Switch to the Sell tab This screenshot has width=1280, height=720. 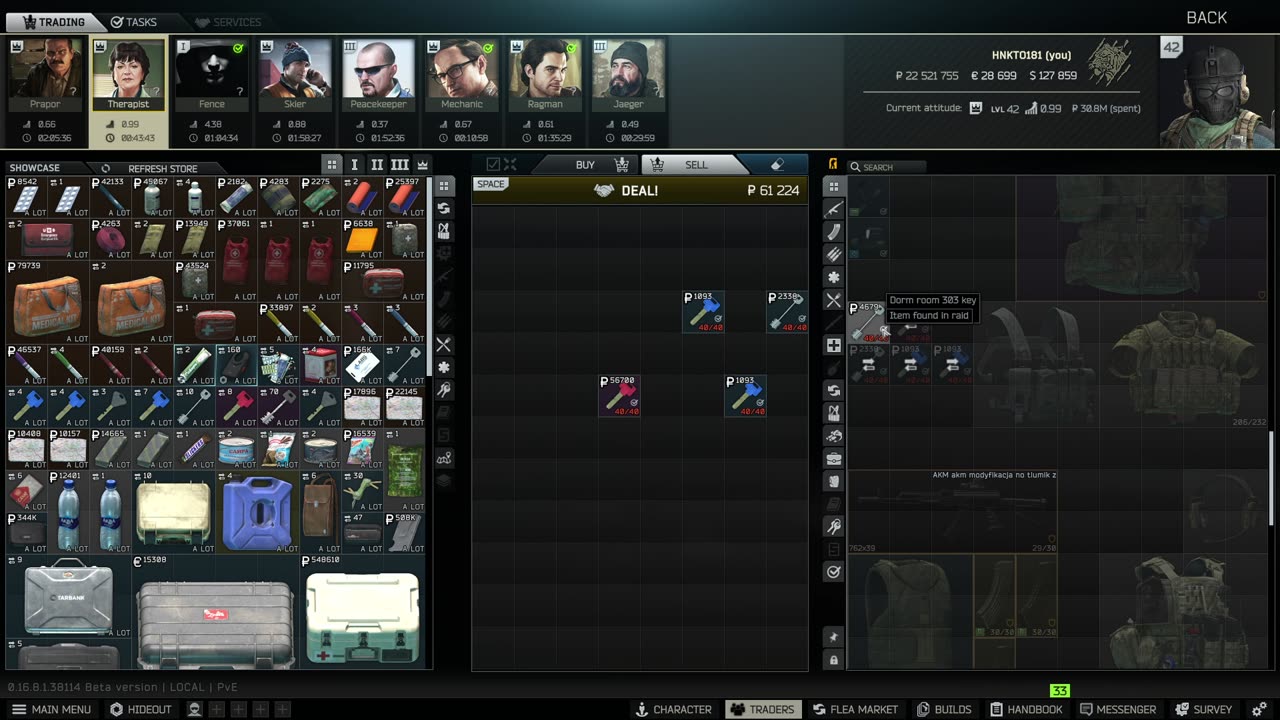695,165
